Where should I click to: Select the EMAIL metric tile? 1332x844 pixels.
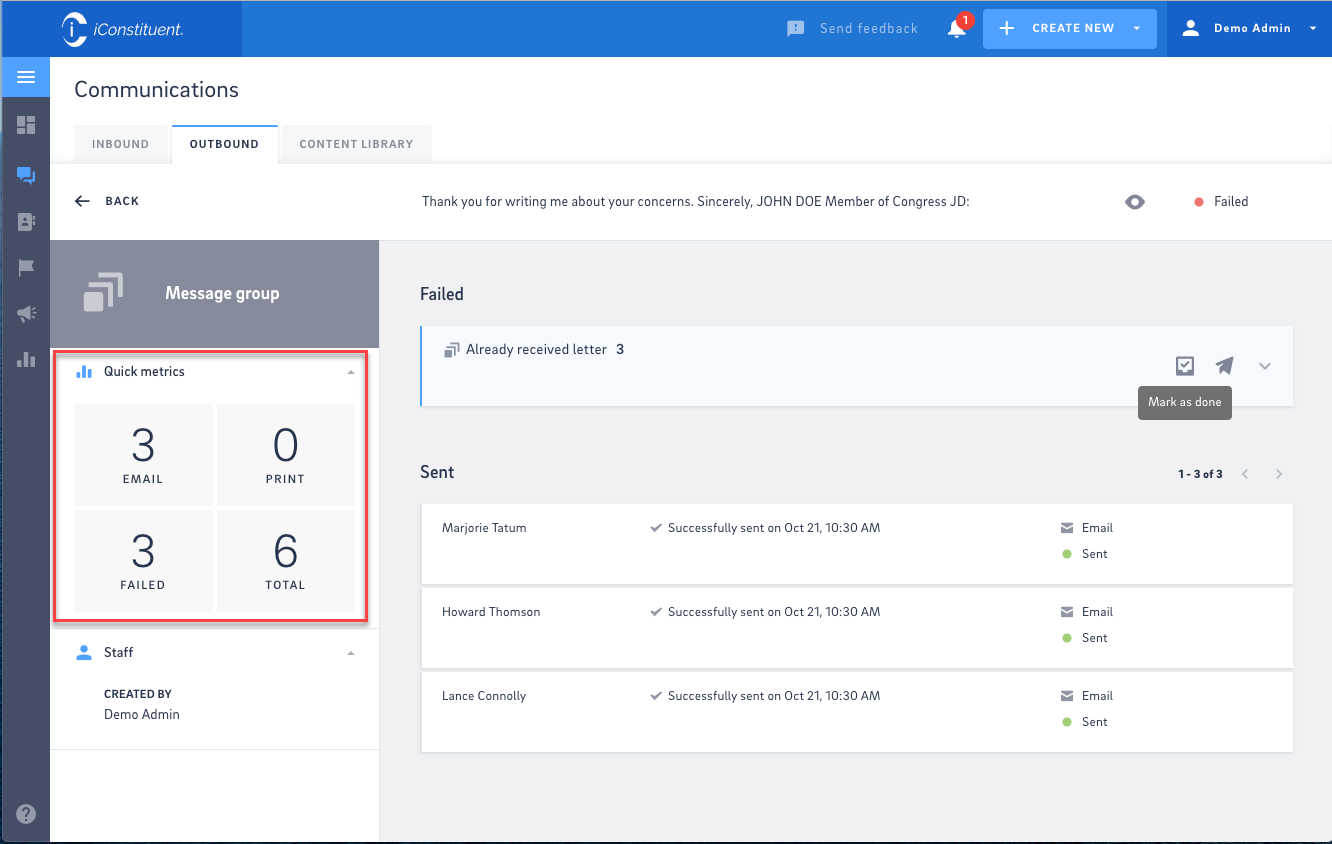pyautogui.click(x=143, y=455)
